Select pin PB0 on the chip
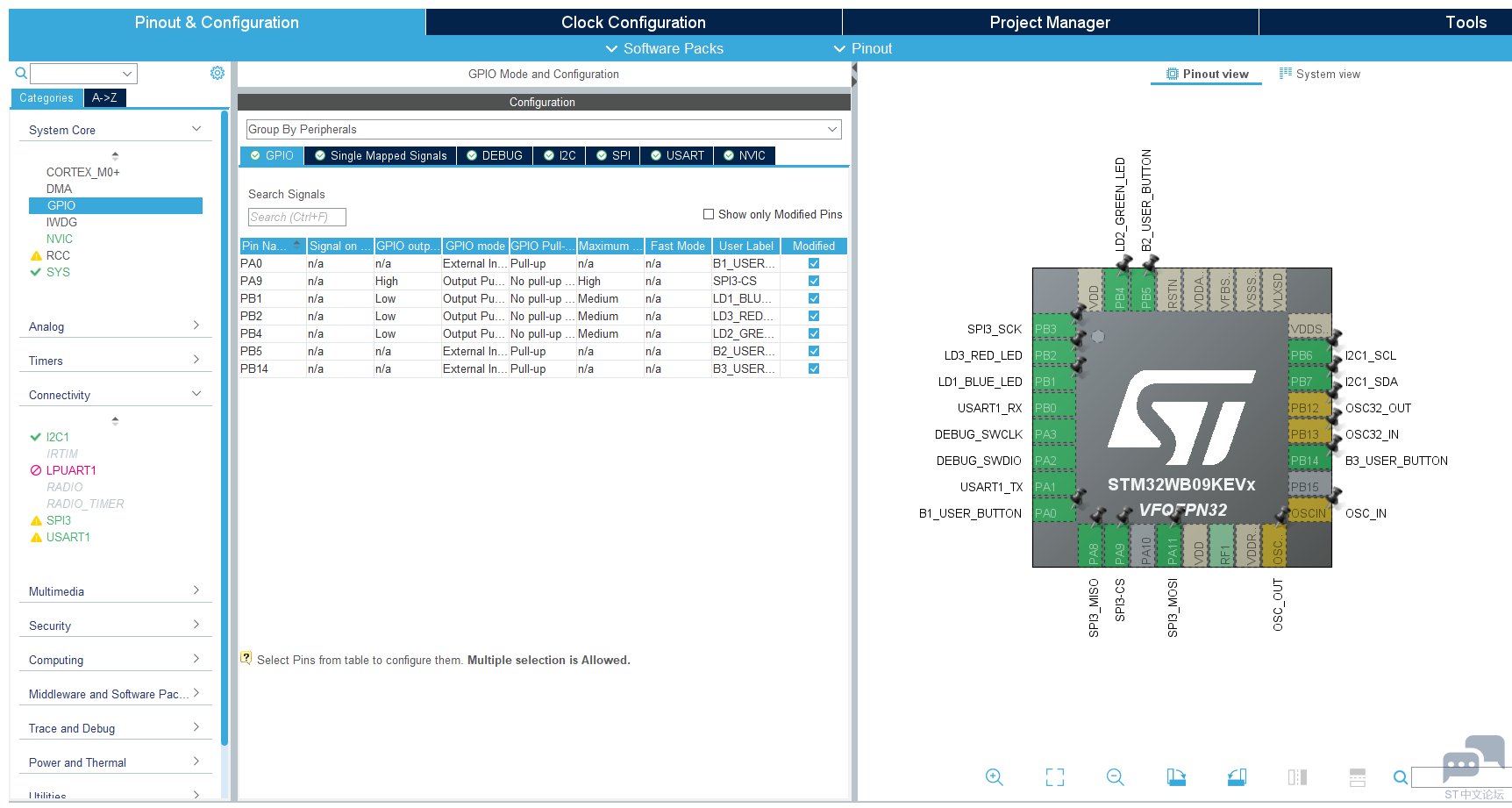The height and width of the screenshot is (808, 1512). tap(1055, 408)
